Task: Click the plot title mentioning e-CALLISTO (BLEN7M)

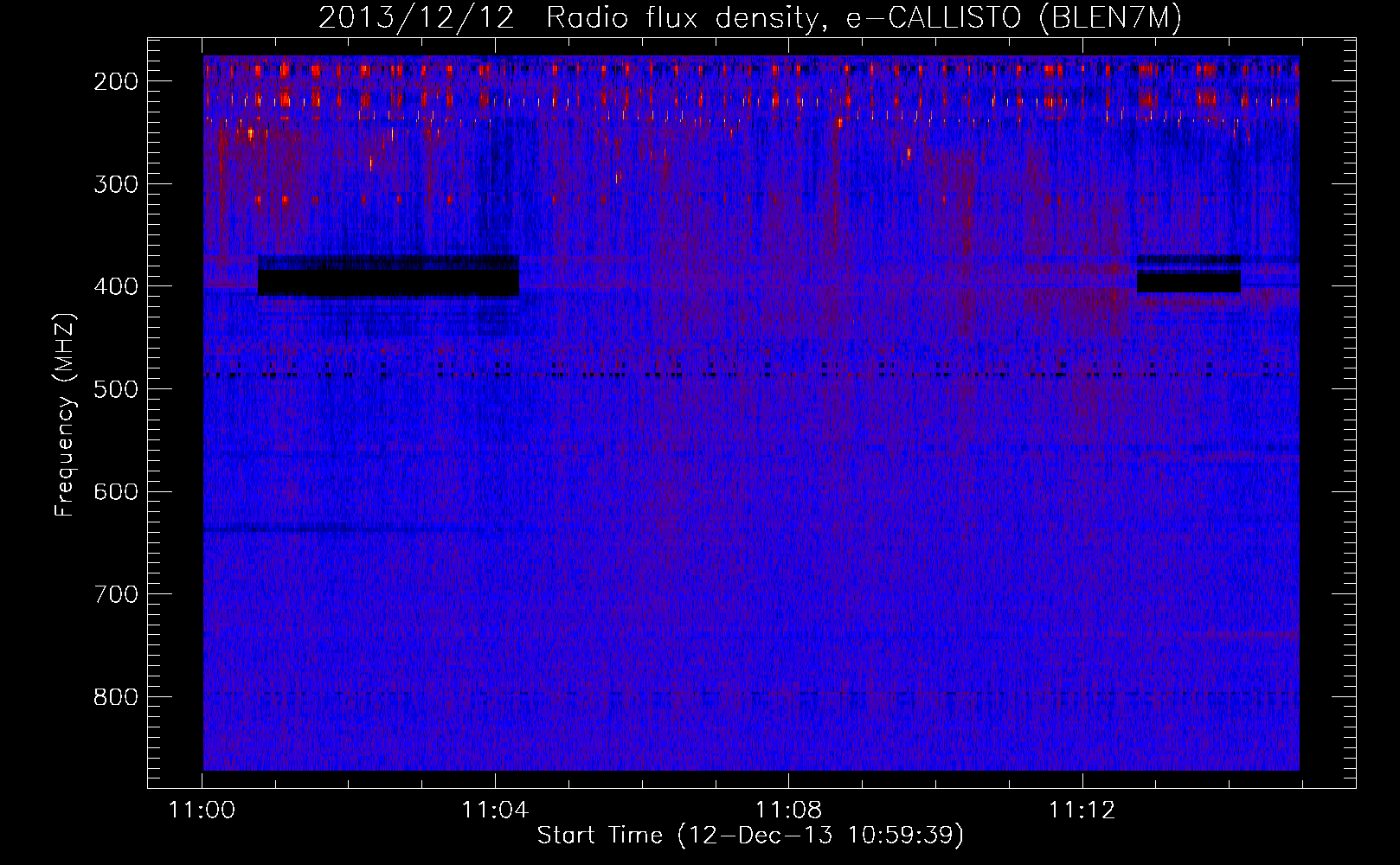Action: click(x=749, y=18)
